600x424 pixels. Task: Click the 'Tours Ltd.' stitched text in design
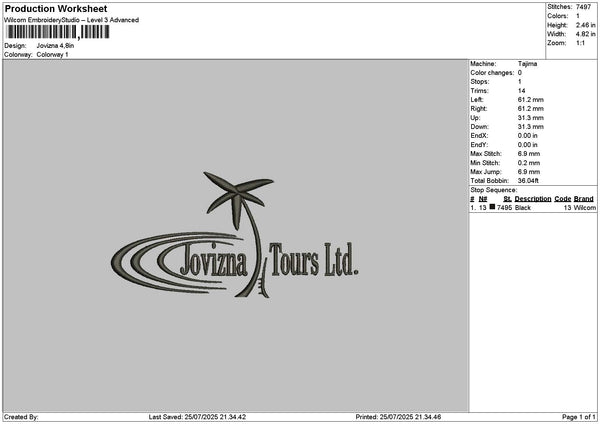(314, 259)
